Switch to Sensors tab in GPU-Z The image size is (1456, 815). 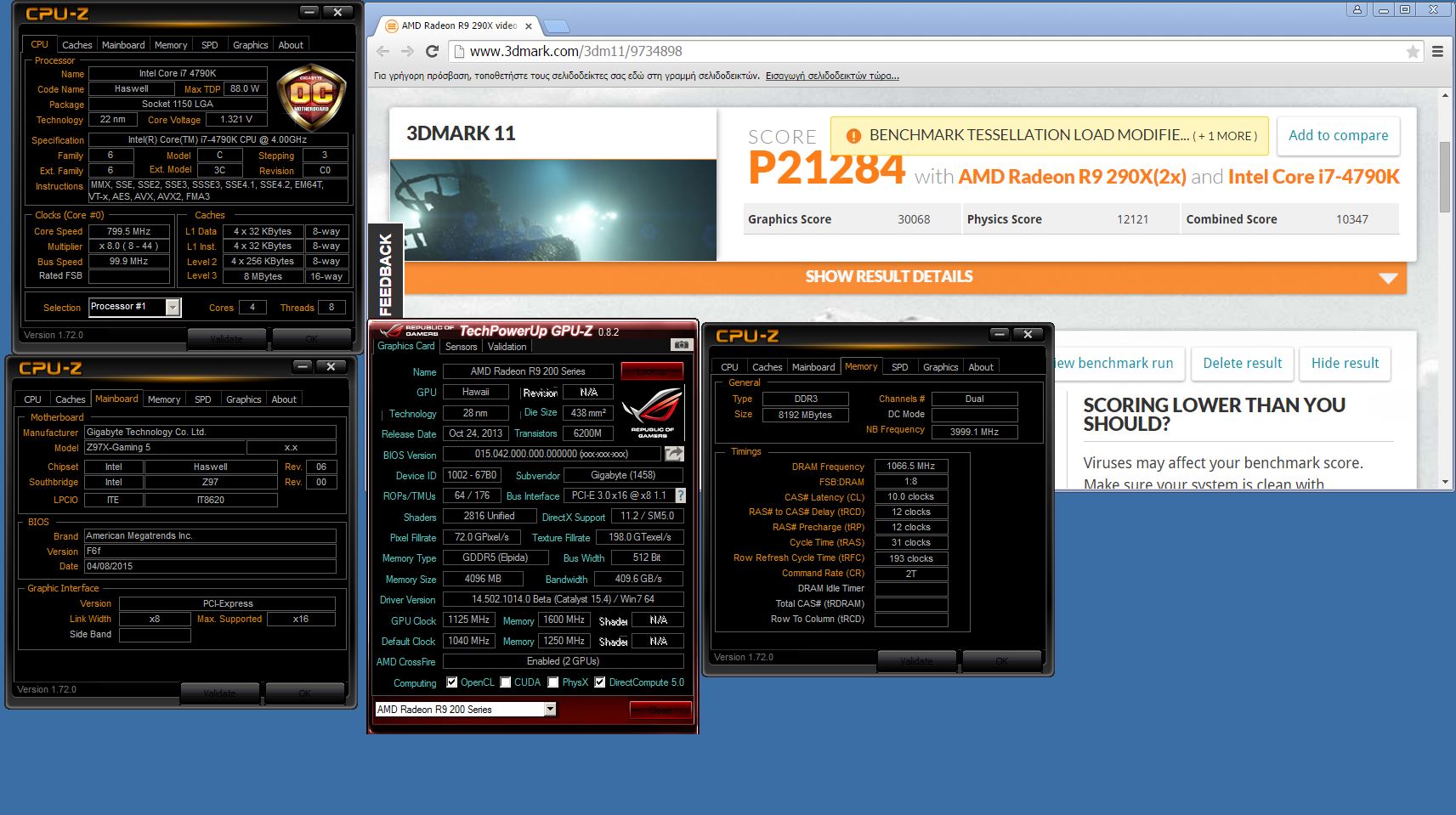point(461,347)
